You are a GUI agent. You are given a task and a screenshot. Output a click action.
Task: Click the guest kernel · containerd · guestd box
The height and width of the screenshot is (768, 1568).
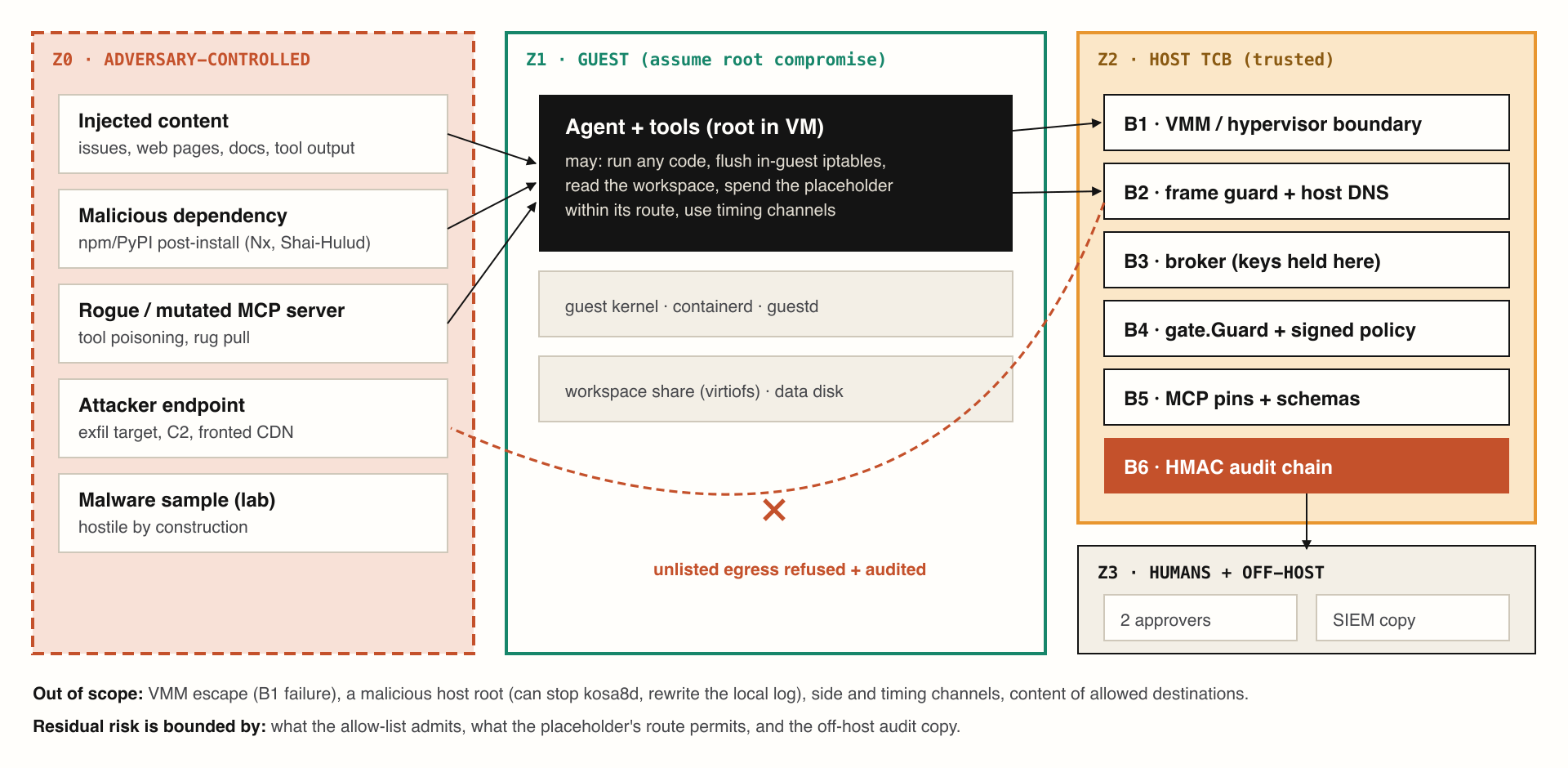tap(776, 304)
